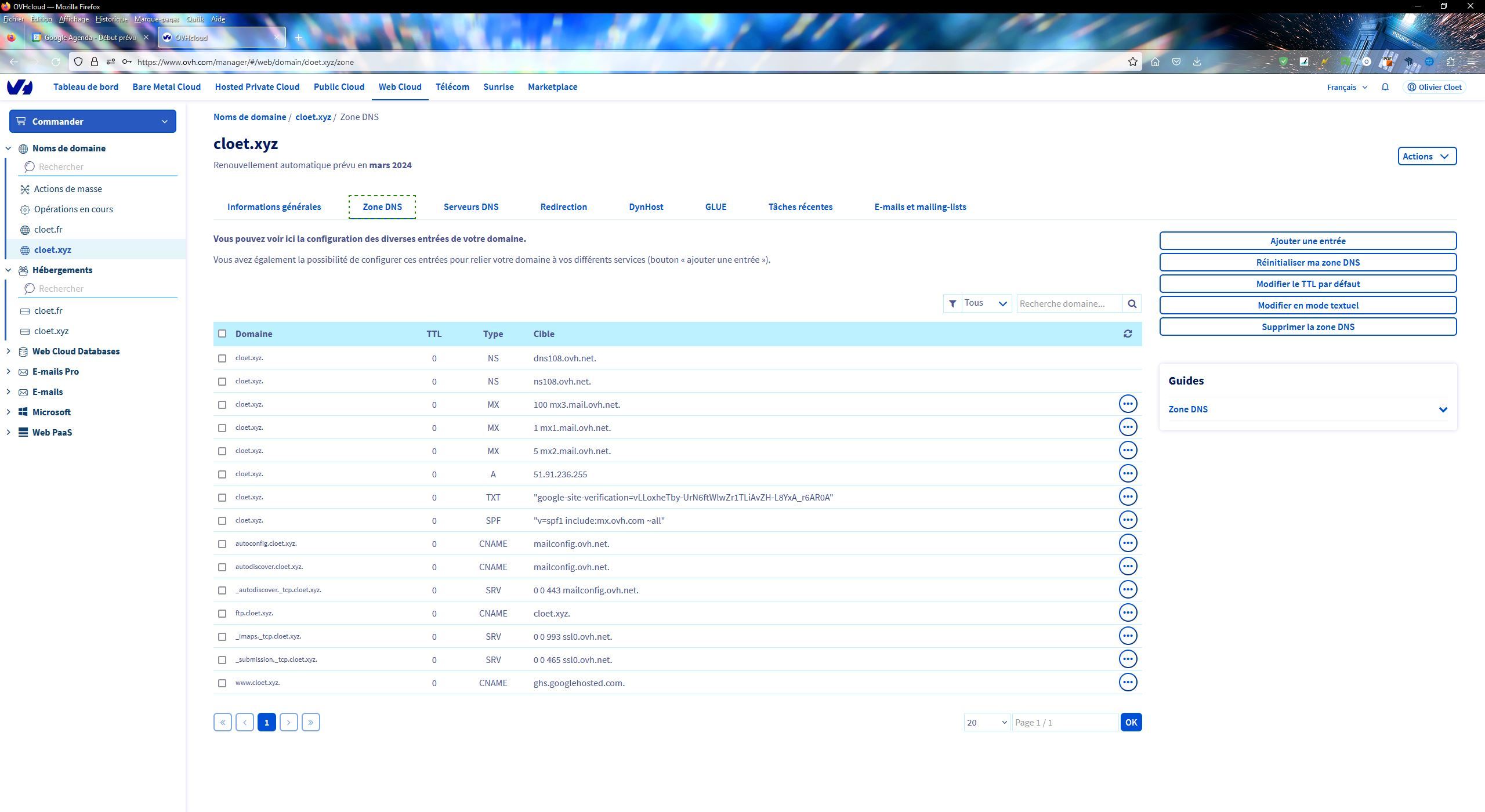
Task: Bookmark page with the star icon
Action: click(x=1132, y=61)
